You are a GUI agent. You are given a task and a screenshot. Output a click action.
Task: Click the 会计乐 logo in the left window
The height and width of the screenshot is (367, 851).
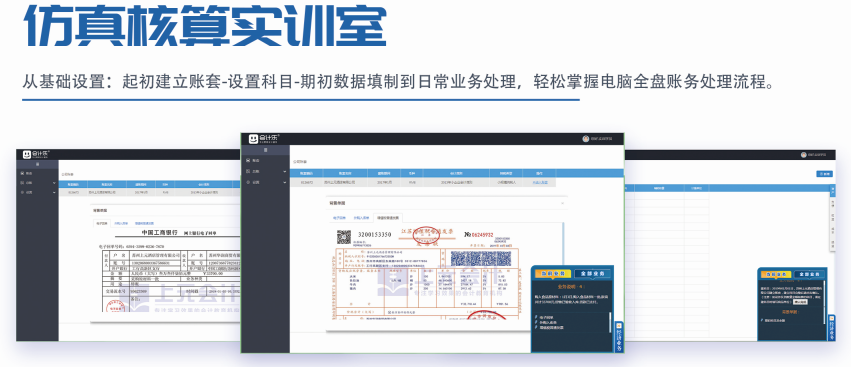point(35,155)
